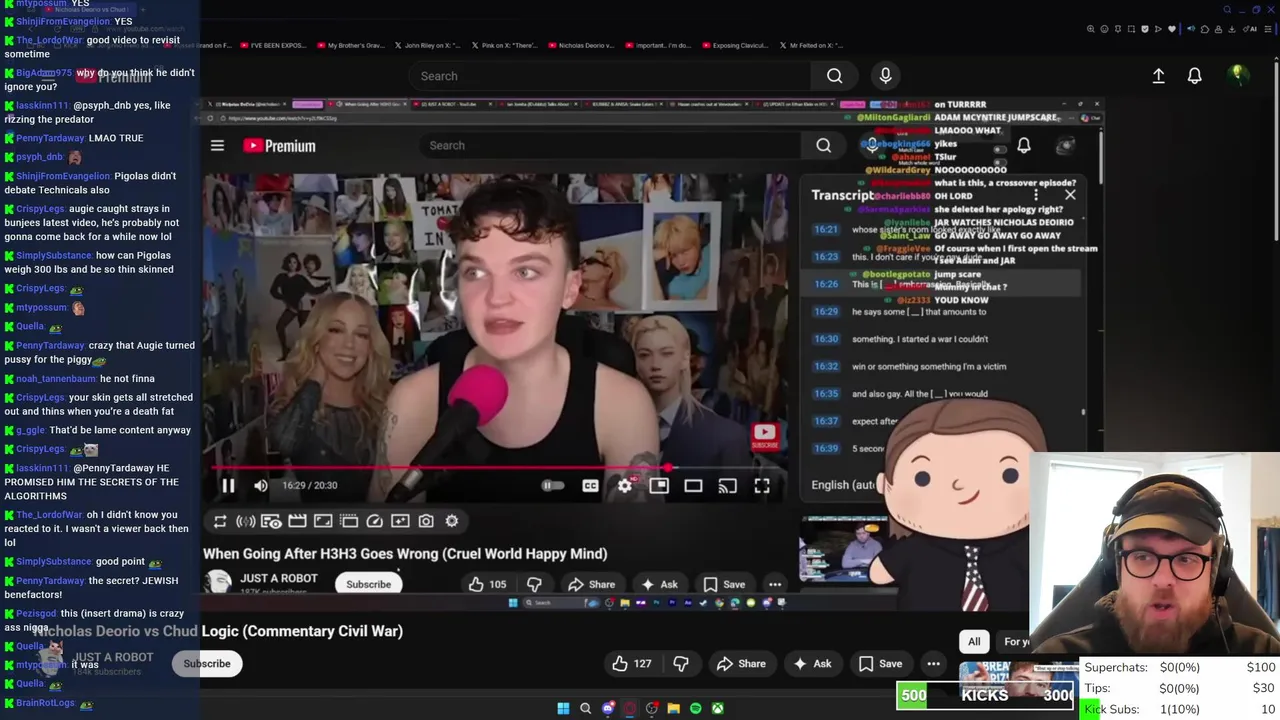This screenshot has width=1280, height=720.
Task: Subscribe to JUST A ROBOT channel
Action: (x=369, y=585)
